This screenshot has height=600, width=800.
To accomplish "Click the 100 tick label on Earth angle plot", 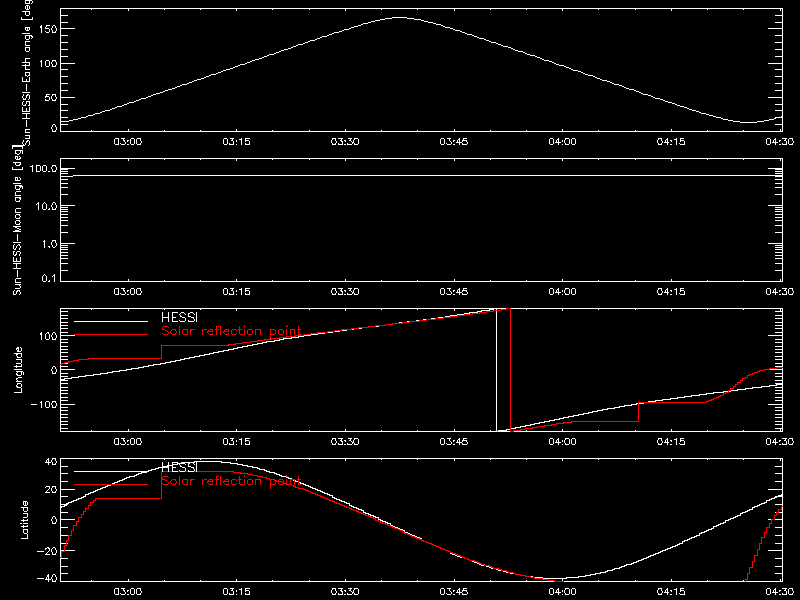I will [47, 63].
